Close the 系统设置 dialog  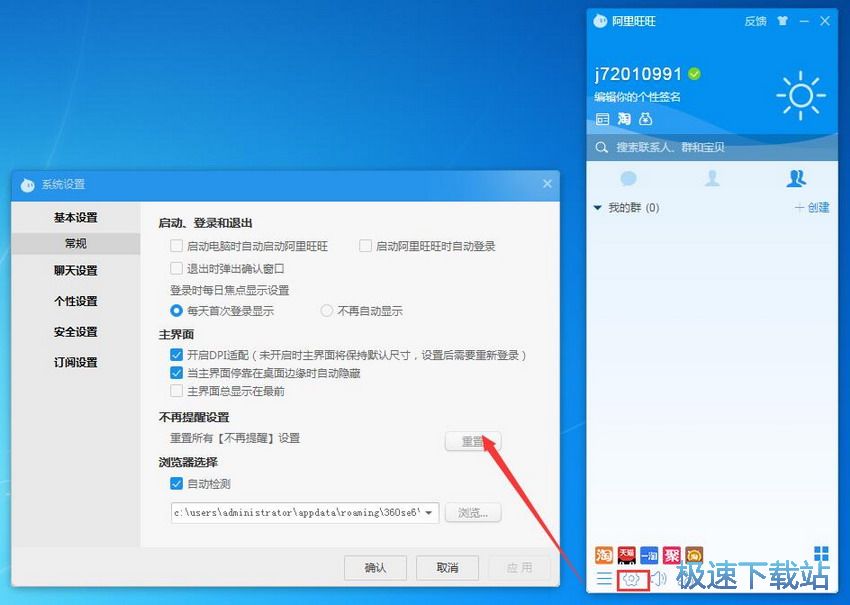(548, 184)
